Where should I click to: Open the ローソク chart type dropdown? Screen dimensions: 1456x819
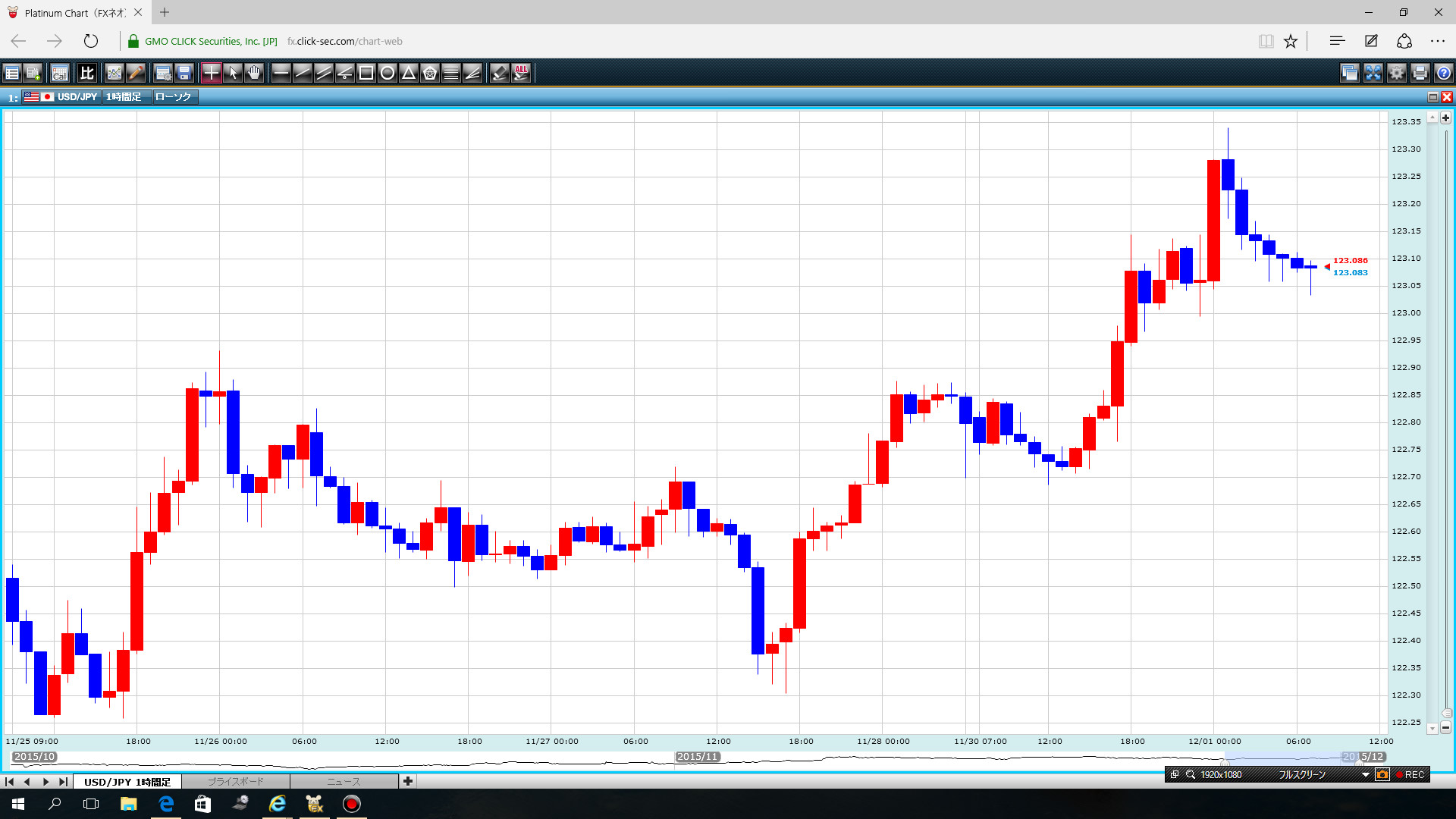tap(174, 97)
